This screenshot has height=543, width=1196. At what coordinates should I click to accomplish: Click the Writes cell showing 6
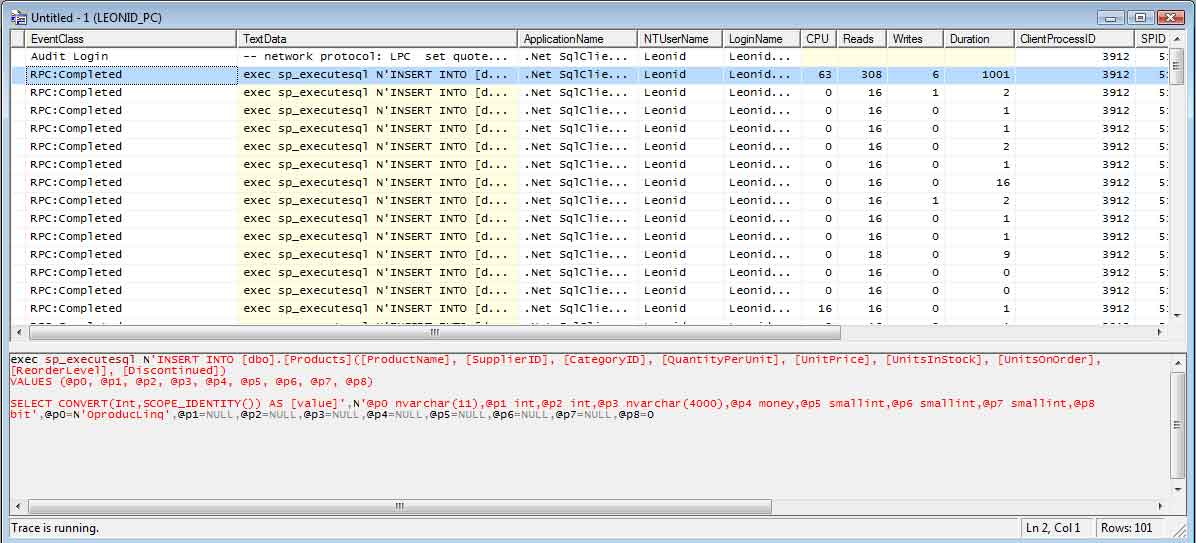pyautogui.click(x=915, y=75)
